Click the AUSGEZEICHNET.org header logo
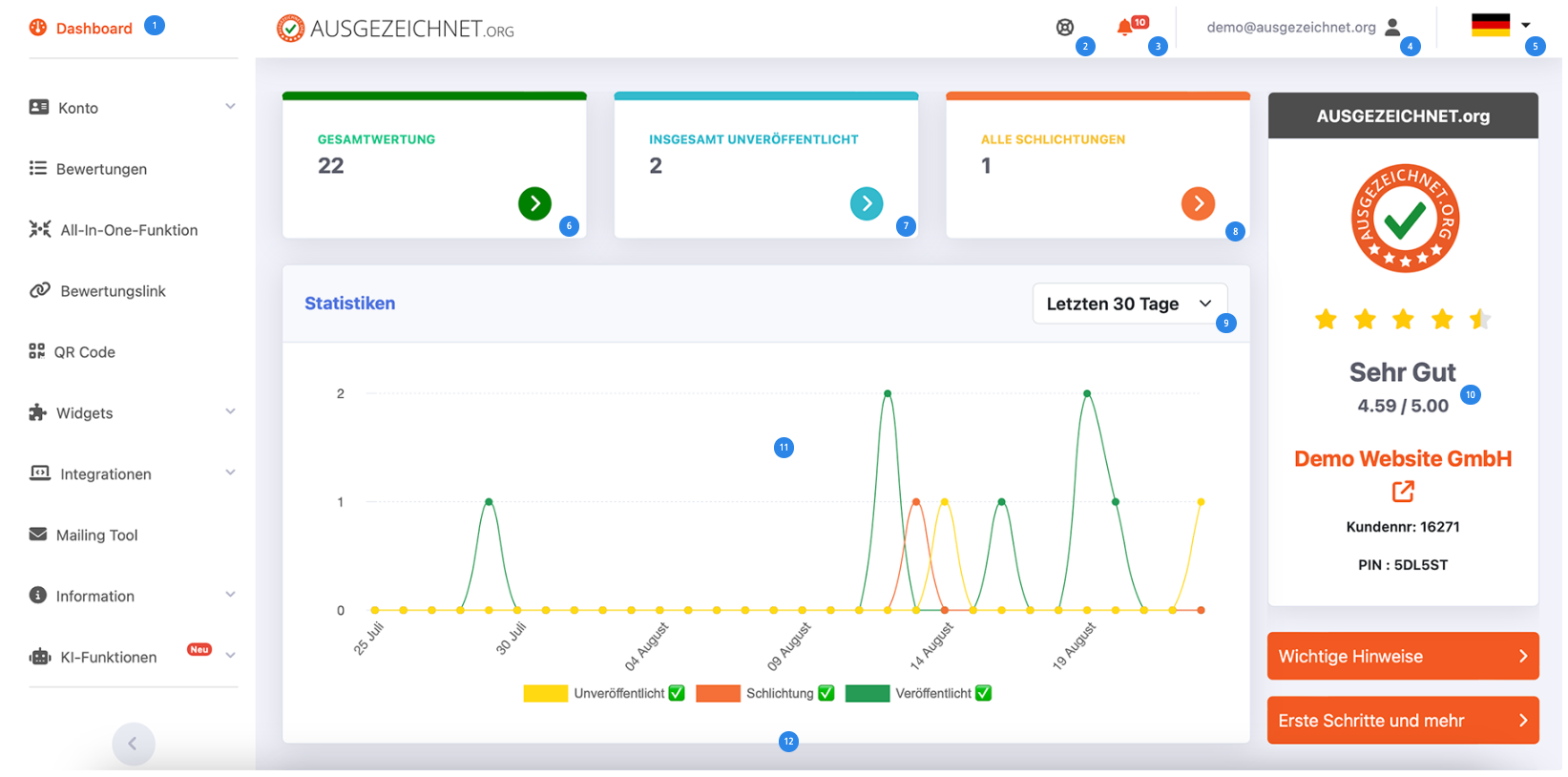This screenshot has width=1568, height=777. point(395,29)
